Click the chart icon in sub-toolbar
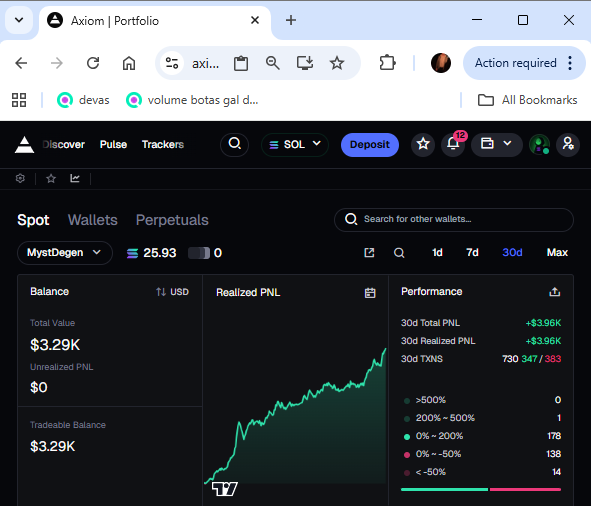Viewport: 591px width, 506px height. (x=75, y=178)
